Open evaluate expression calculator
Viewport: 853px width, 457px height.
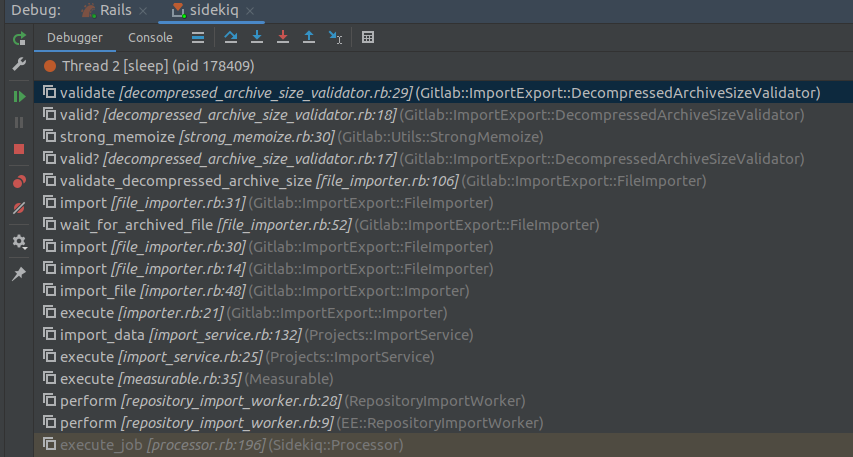pos(368,37)
